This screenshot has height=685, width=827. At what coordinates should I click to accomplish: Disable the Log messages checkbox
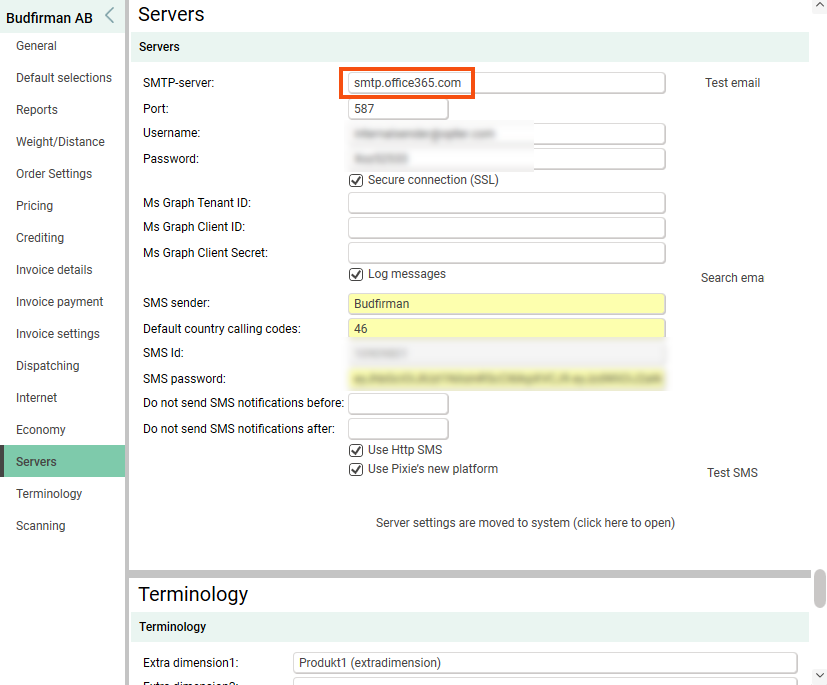(x=355, y=274)
